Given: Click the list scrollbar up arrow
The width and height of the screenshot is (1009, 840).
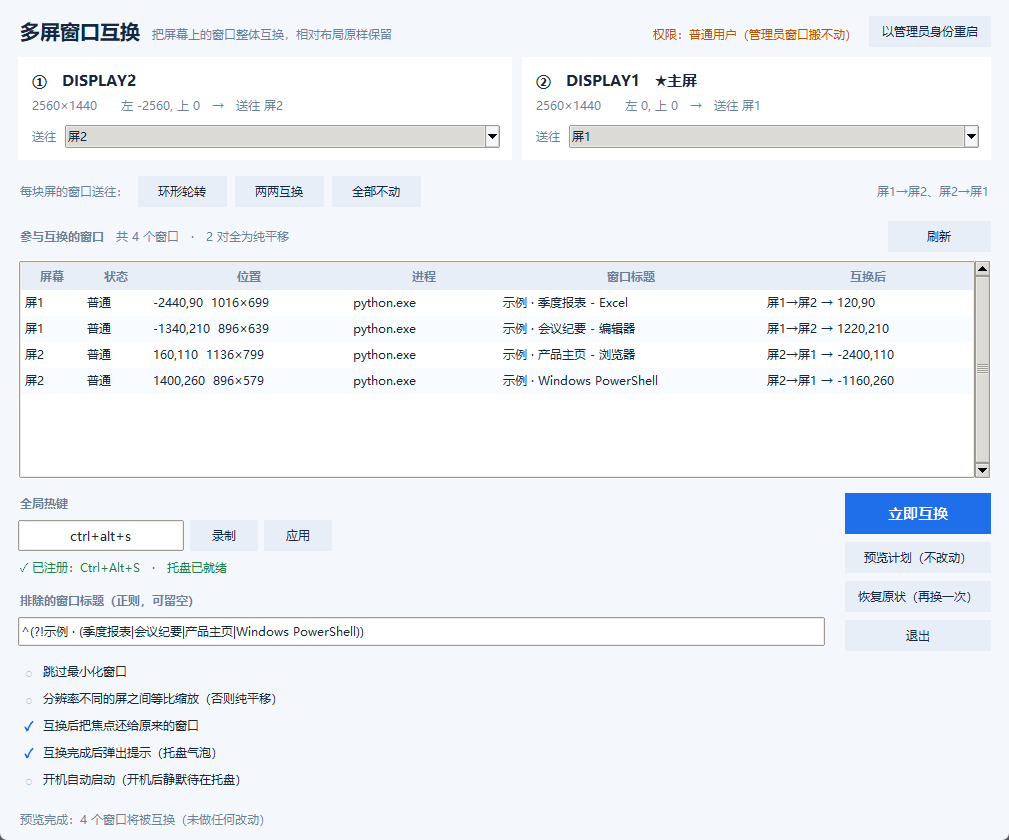Looking at the screenshot, I should (x=982, y=268).
